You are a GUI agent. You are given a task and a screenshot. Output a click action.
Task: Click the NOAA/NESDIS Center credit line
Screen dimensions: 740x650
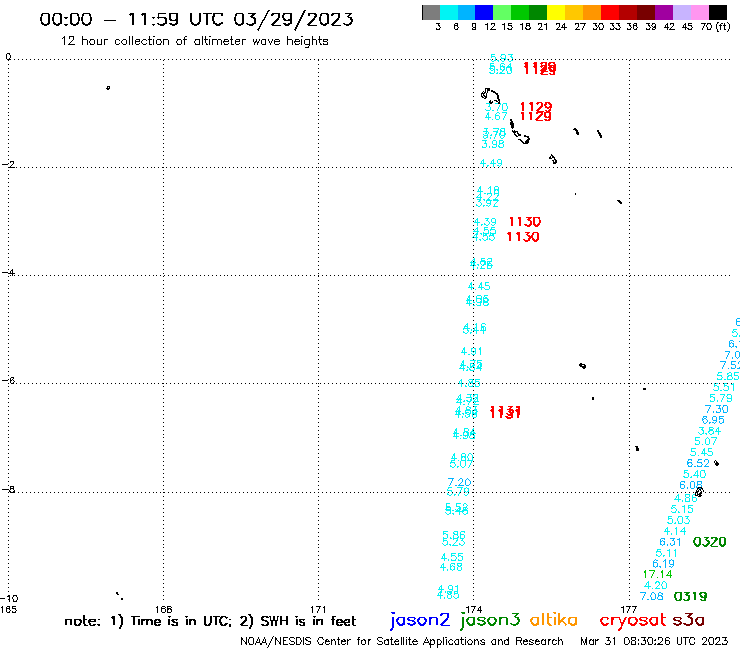click(x=402, y=642)
